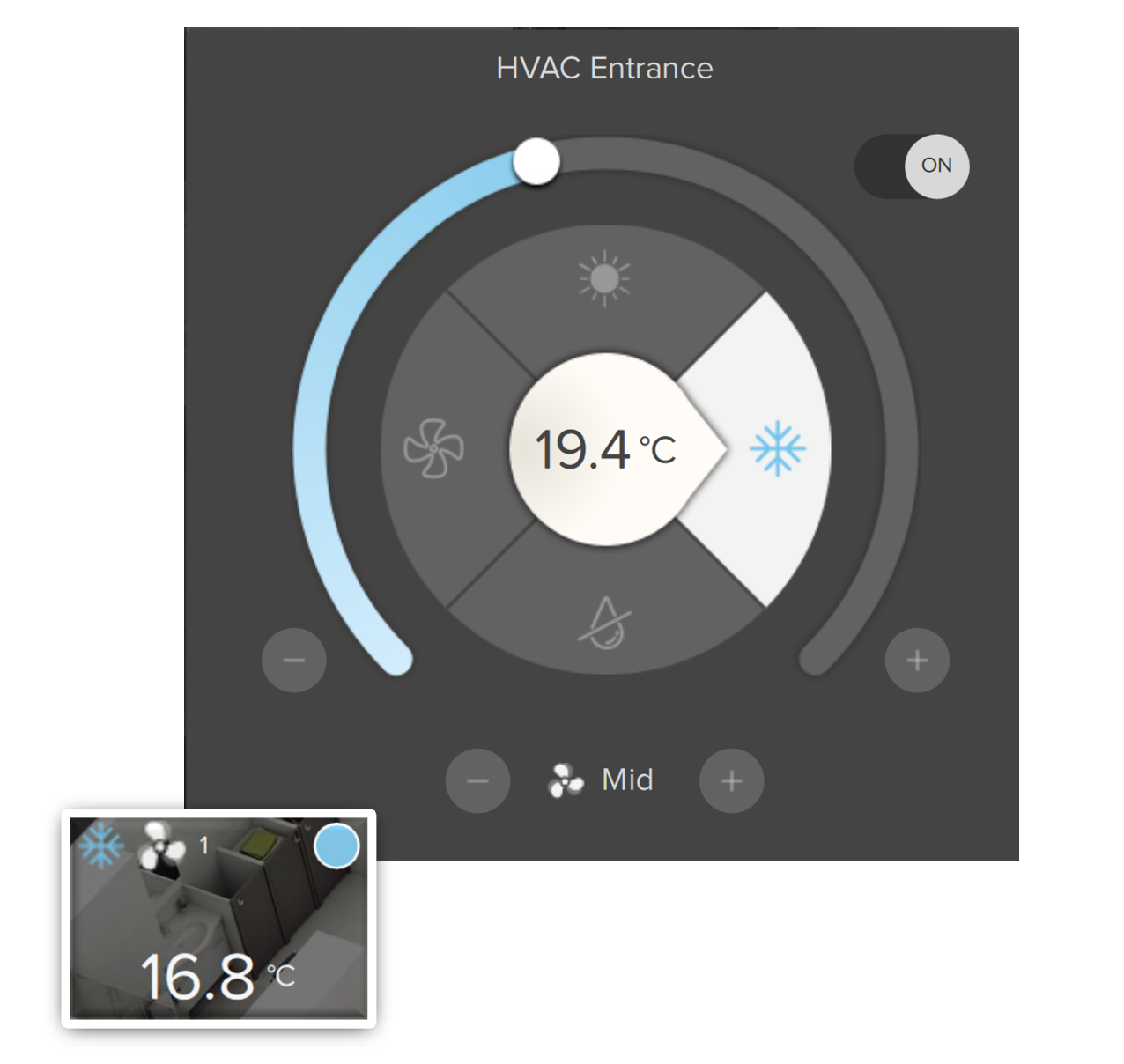Click the white temperature dial handle
Screen dimensions: 1124x1064
(x=536, y=162)
